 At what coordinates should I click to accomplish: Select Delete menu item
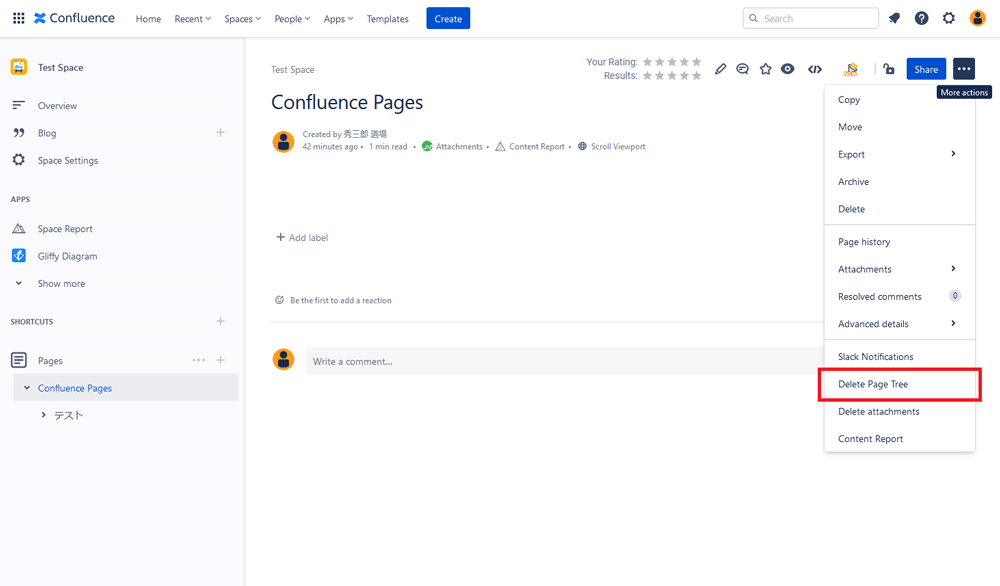tap(899, 209)
